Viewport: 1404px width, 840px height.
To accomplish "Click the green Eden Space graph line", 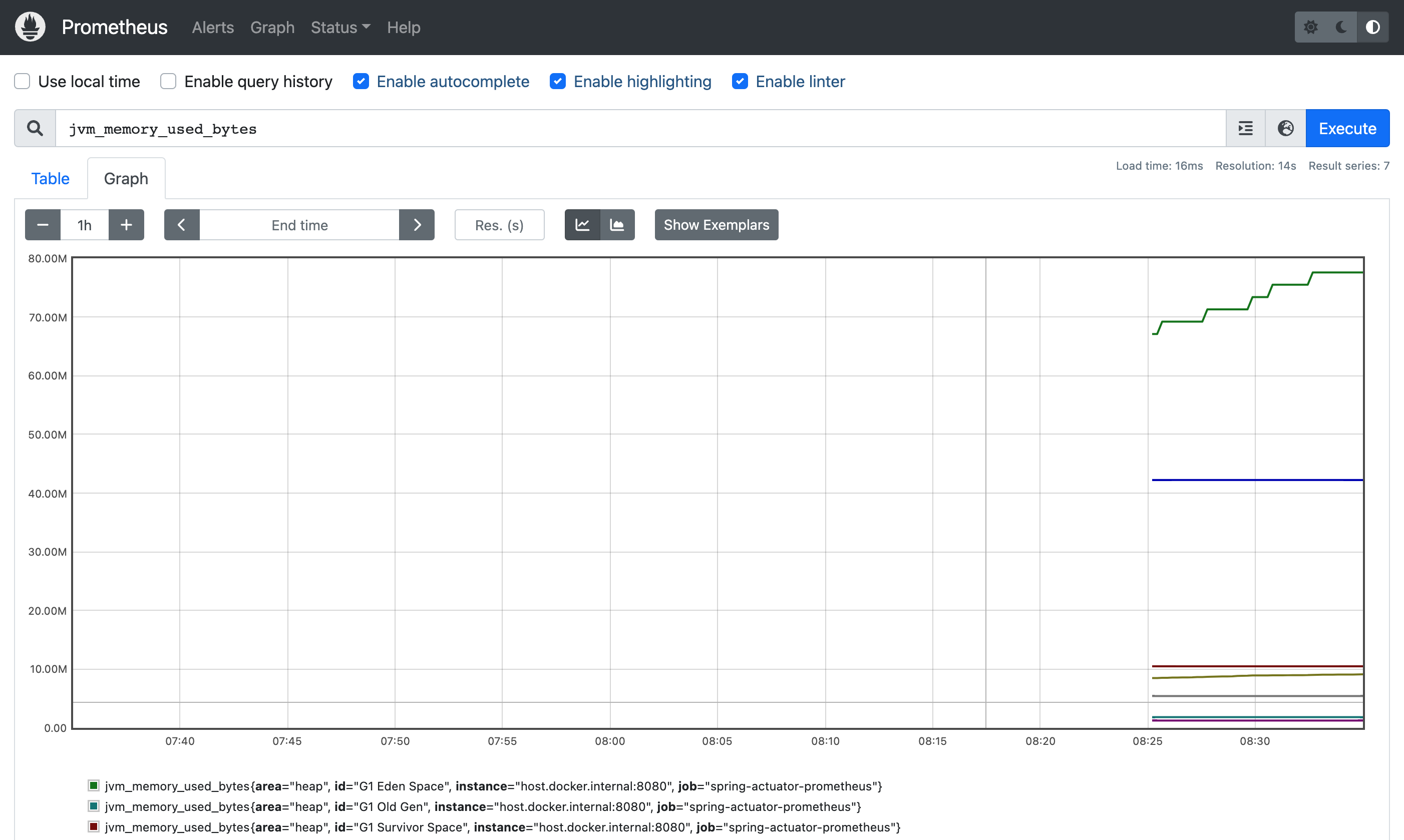I will [1227, 309].
